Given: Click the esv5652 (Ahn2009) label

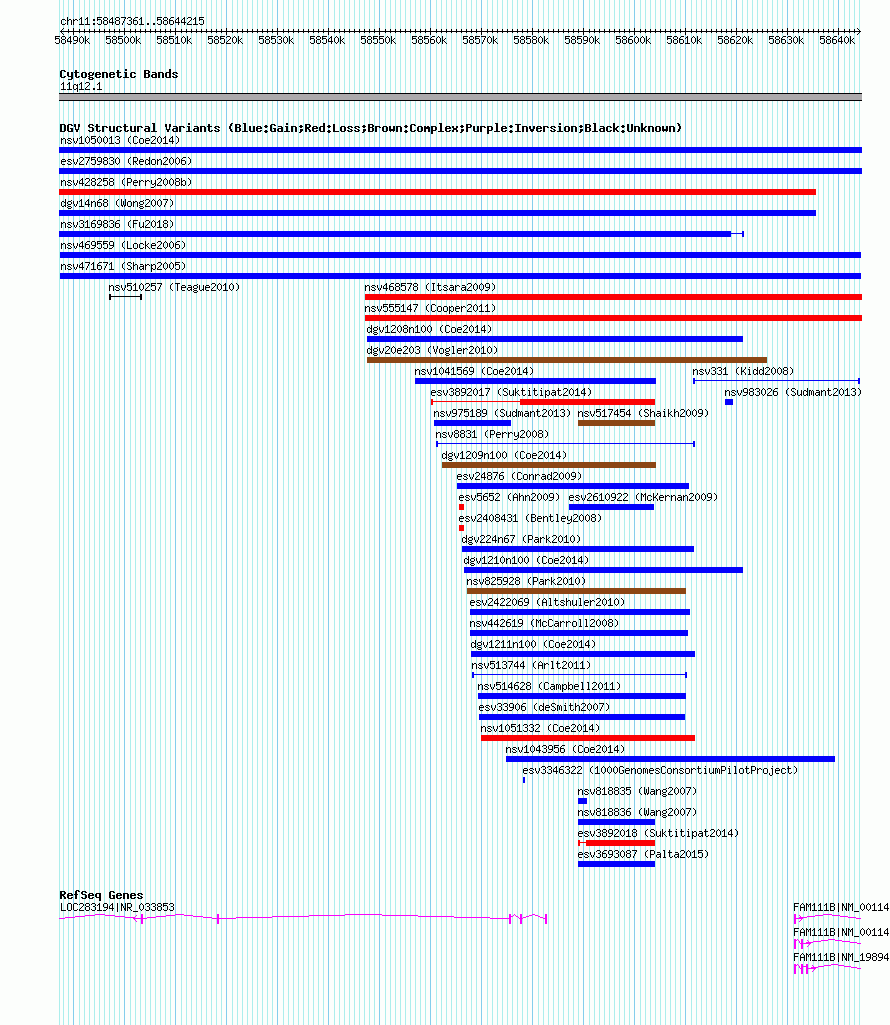Looking at the screenshot, I should click(509, 497).
